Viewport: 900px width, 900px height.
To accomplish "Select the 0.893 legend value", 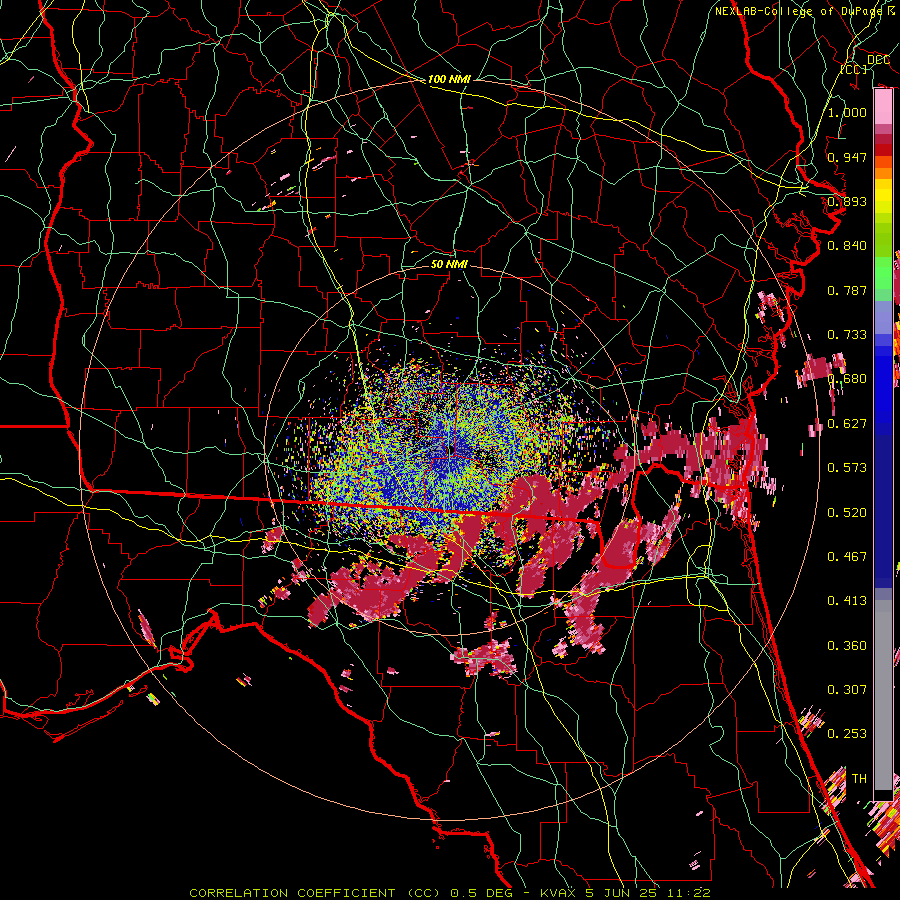I will [847, 201].
